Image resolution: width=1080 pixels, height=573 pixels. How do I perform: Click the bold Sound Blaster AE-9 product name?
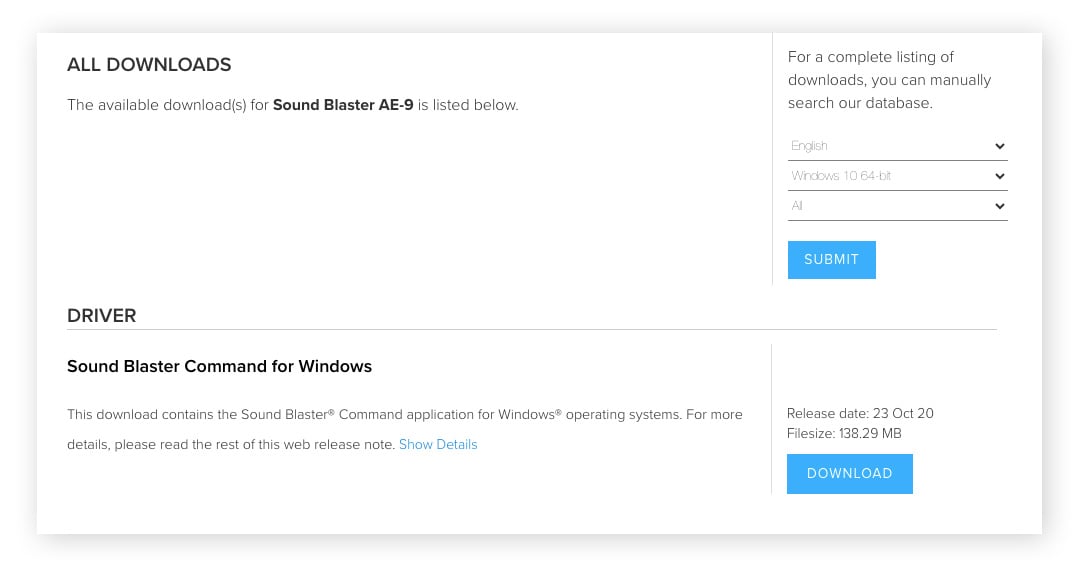343,105
